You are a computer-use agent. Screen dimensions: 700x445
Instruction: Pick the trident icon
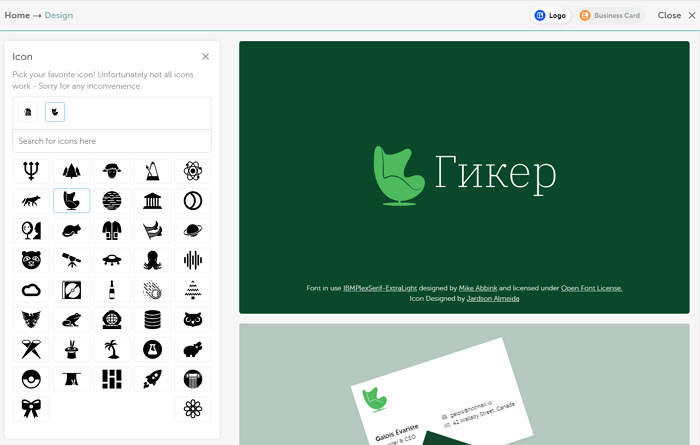point(31,171)
